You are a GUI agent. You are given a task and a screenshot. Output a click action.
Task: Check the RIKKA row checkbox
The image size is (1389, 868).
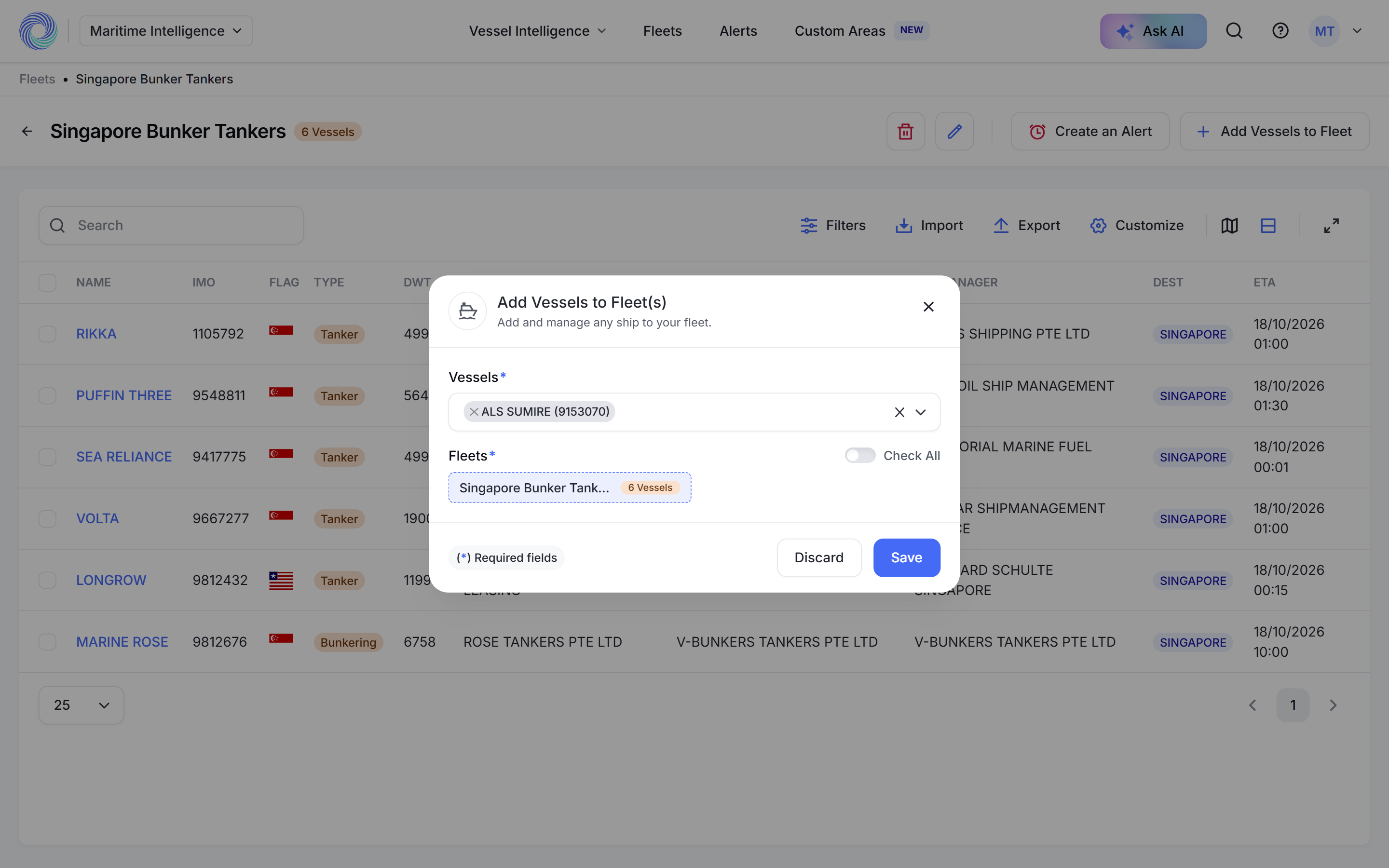48,334
